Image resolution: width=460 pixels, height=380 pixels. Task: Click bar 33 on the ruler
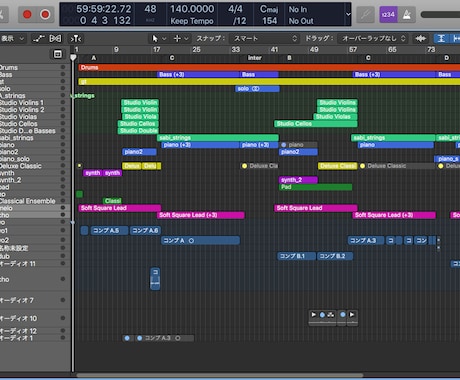(236, 50)
